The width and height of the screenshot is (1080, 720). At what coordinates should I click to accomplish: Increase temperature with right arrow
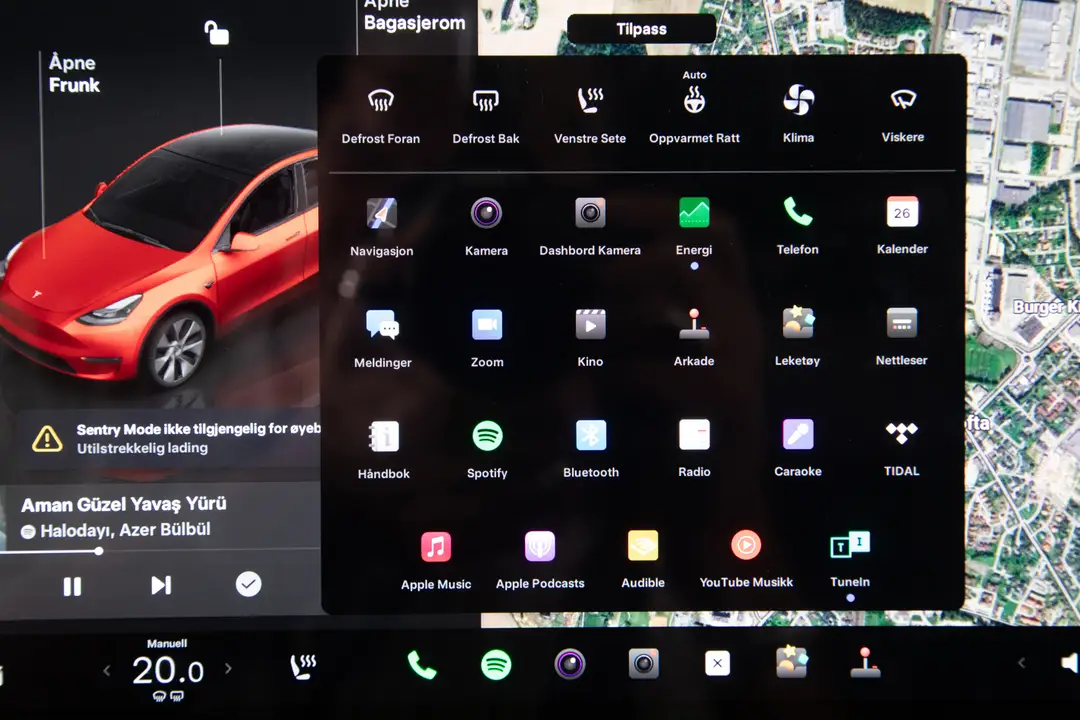pos(228,668)
